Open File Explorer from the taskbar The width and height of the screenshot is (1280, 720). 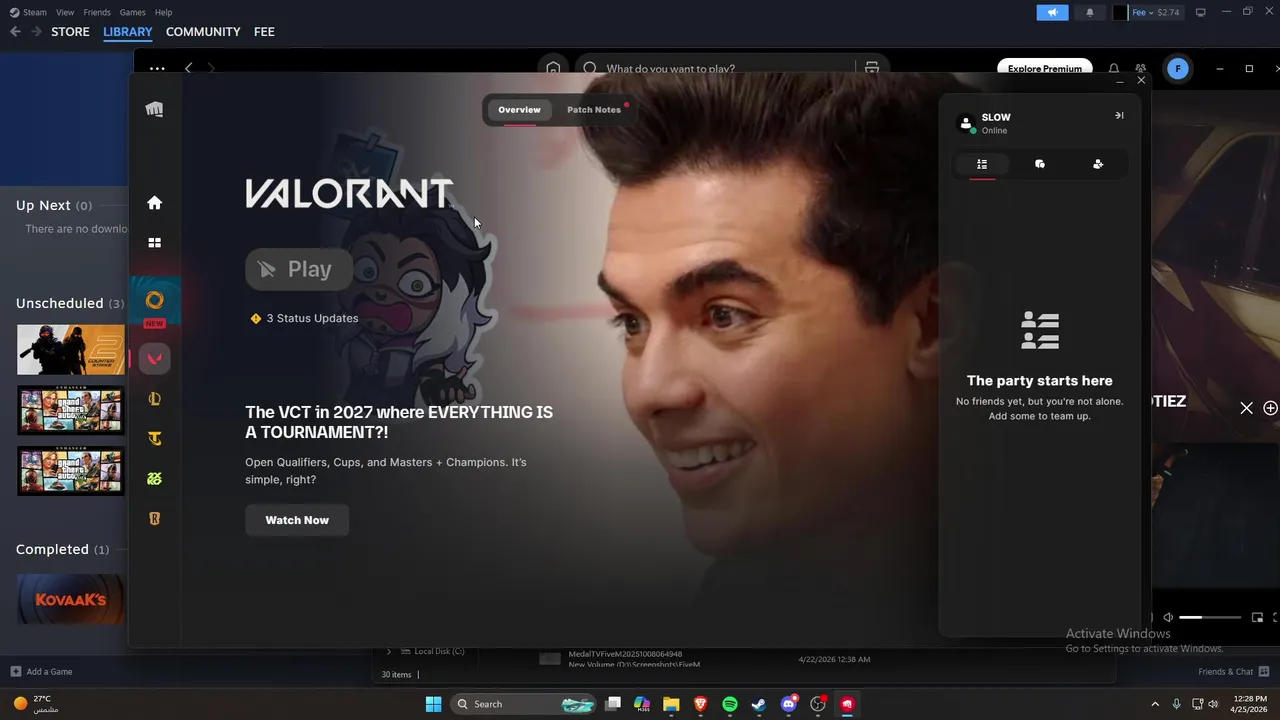pyautogui.click(x=671, y=704)
